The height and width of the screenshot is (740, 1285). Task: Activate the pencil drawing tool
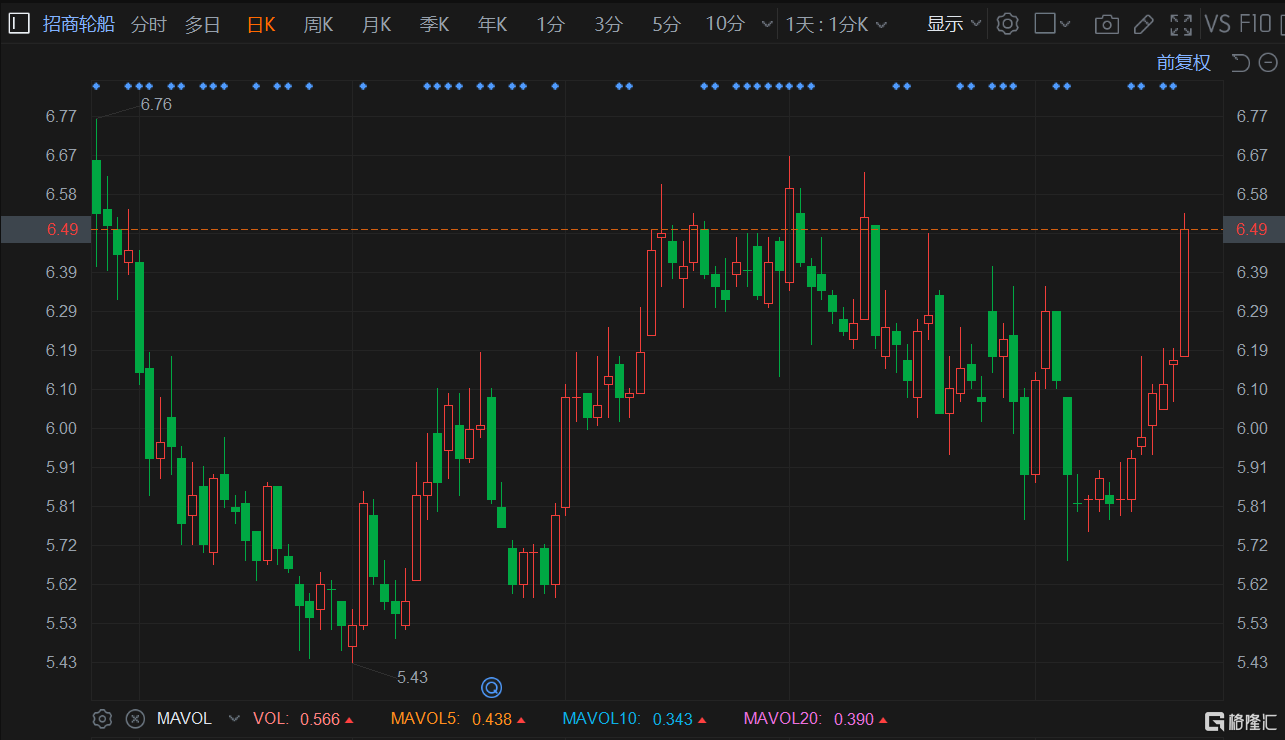click(x=1144, y=24)
